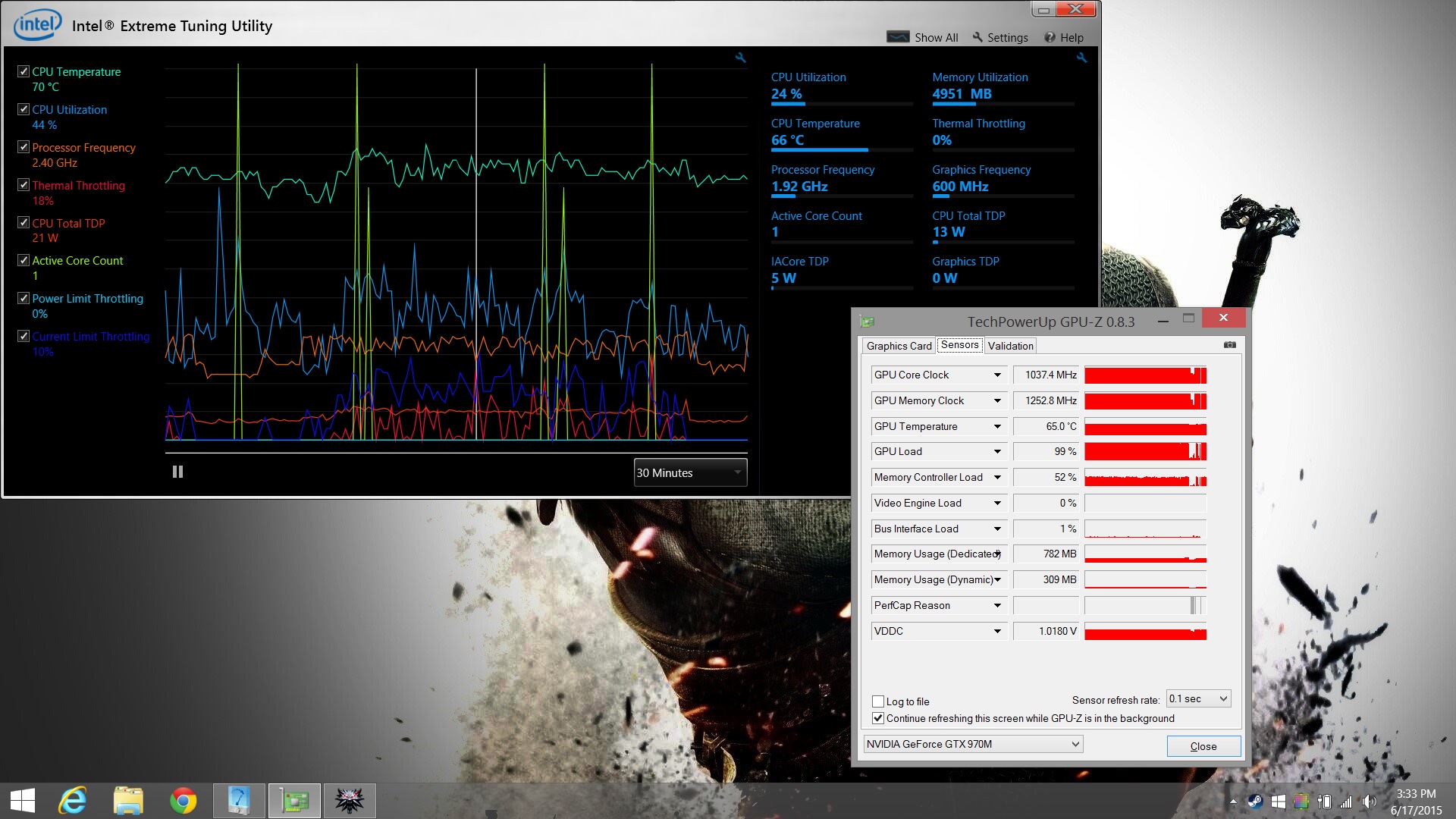Open Steam tray icon

1255,802
